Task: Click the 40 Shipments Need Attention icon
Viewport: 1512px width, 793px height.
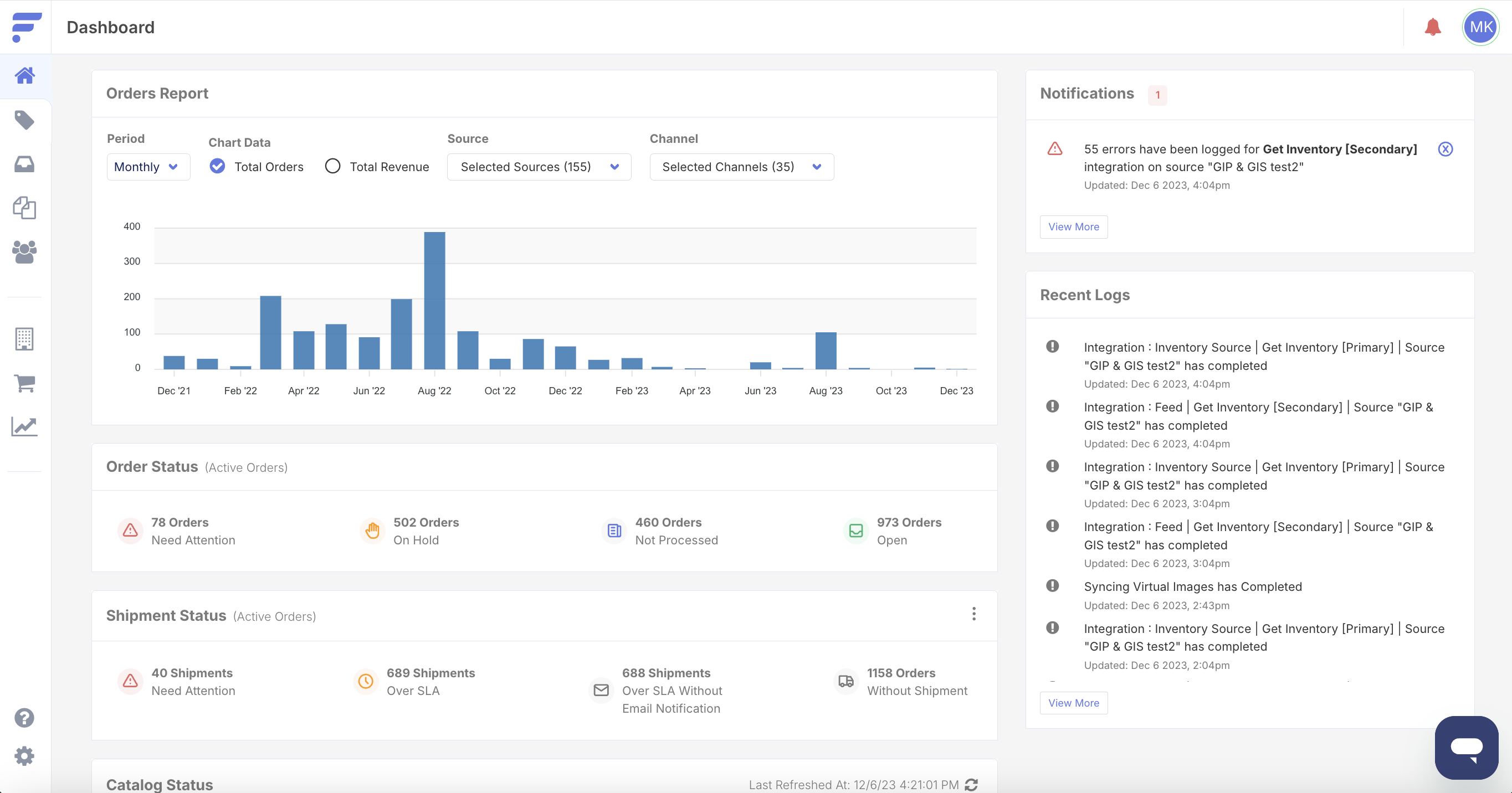Action: click(130, 681)
